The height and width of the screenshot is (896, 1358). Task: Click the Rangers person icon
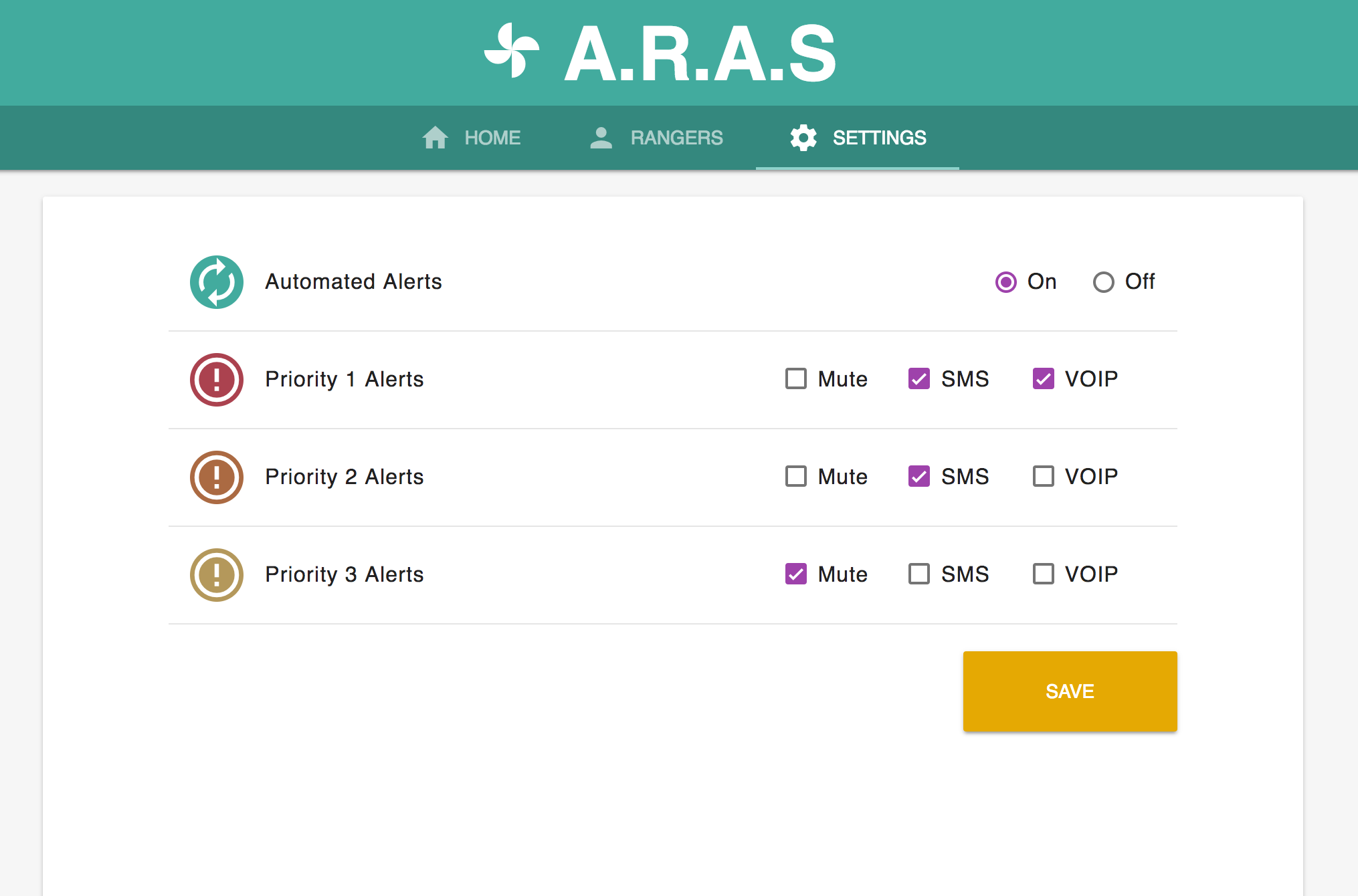coord(601,138)
